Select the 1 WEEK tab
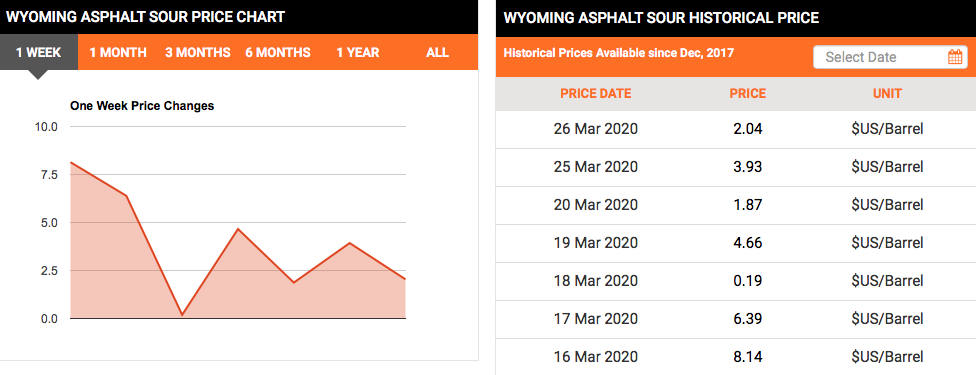This screenshot has height=375, width=978. click(39, 52)
